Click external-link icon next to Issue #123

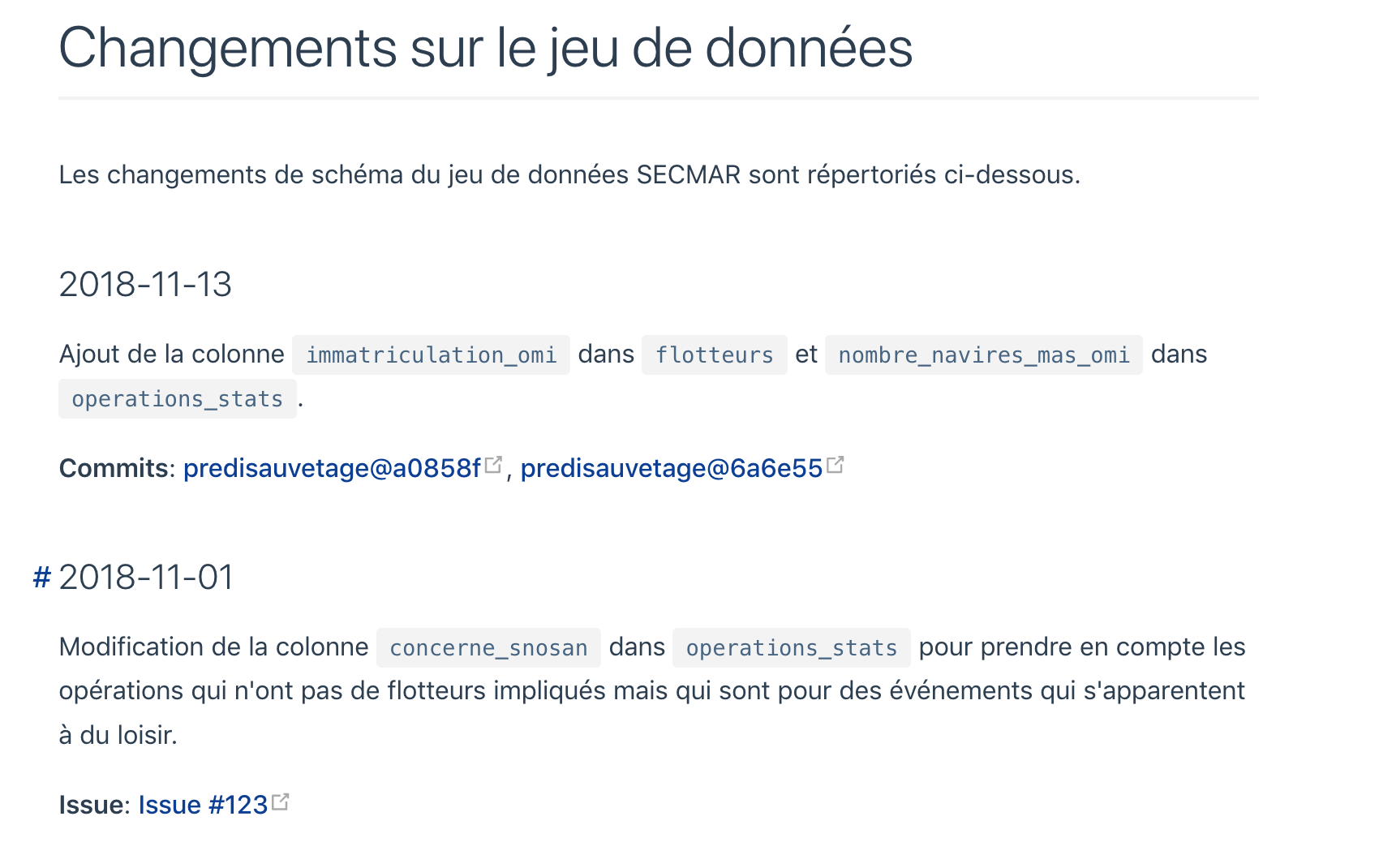coord(281,801)
